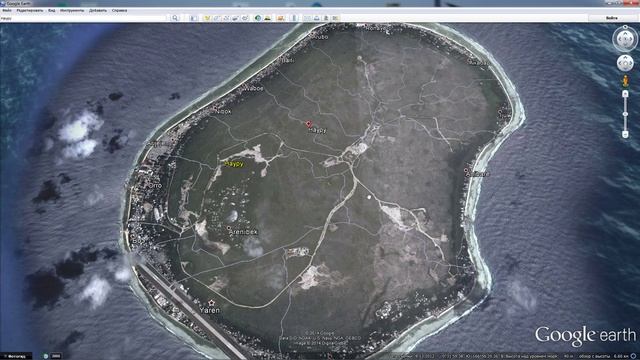
Task: Click the Yaren text label
Action: click(210, 310)
